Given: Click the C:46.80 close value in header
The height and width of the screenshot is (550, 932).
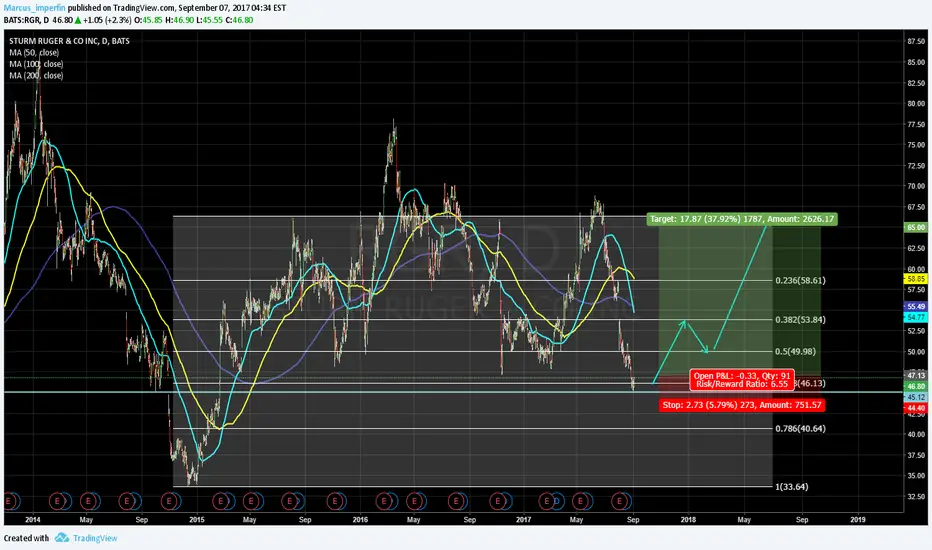Looking at the screenshot, I should (239, 20).
